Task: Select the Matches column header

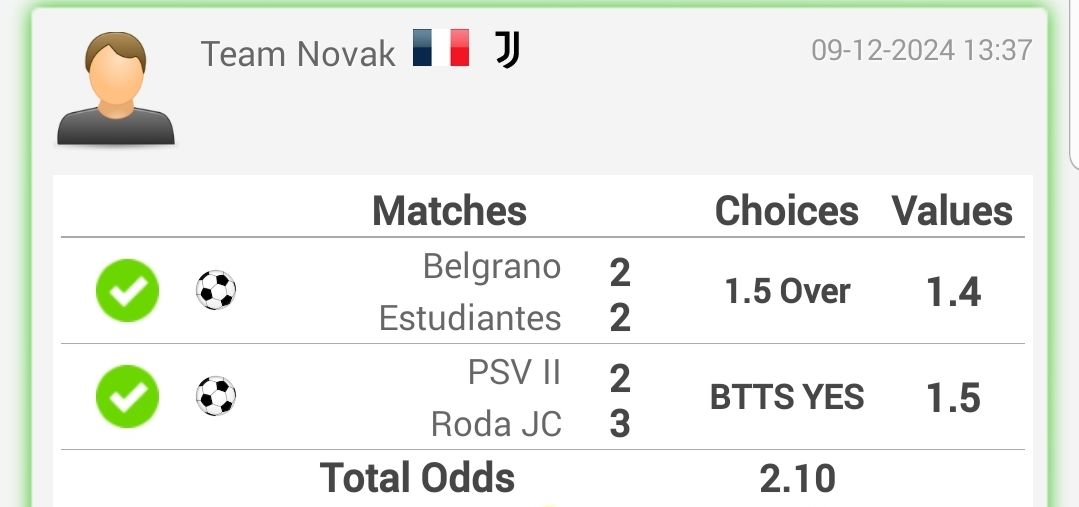Action: click(449, 211)
